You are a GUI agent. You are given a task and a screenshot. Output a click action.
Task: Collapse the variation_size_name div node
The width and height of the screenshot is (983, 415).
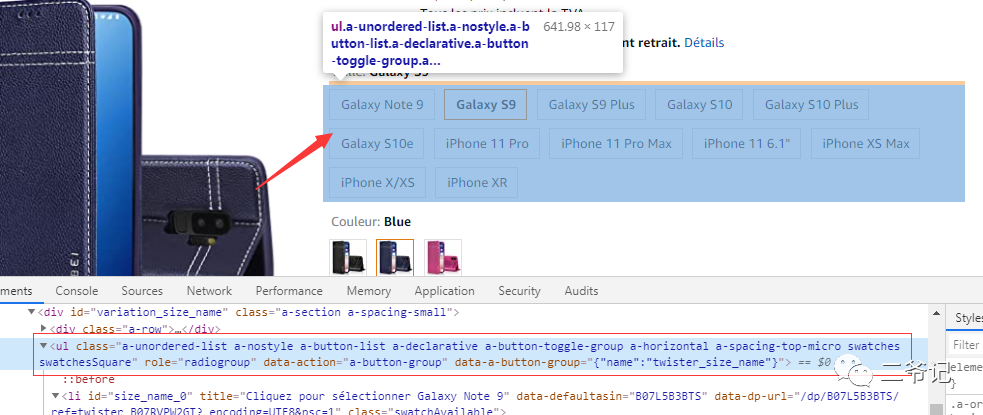click(x=31, y=312)
